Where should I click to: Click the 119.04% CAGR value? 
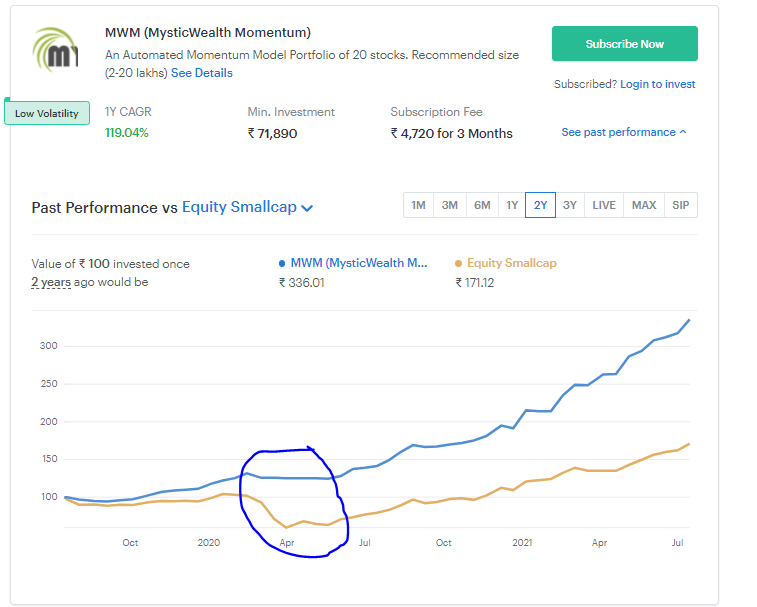(x=126, y=133)
